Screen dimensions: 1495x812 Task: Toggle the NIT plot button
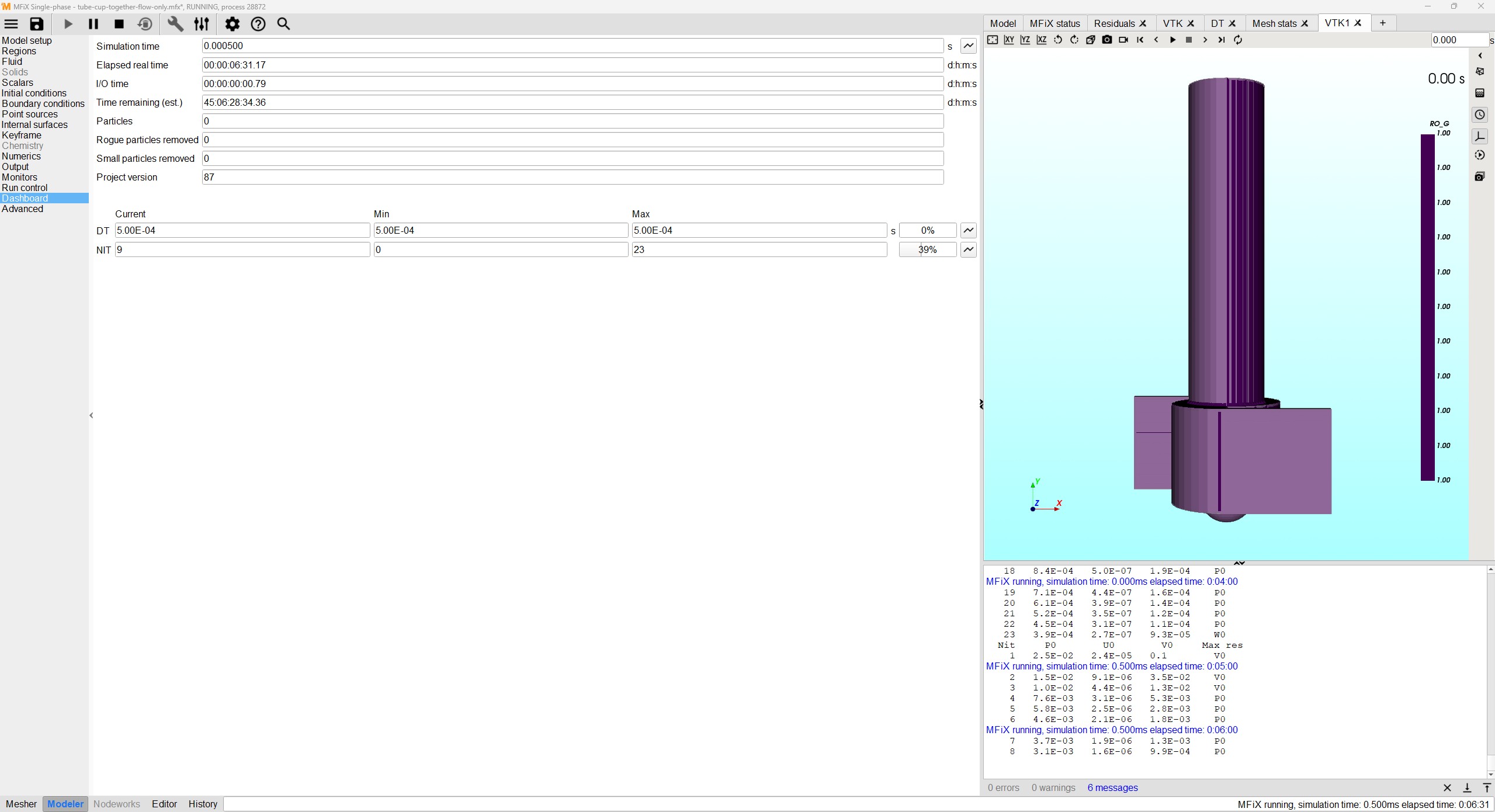pyautogui.click(x=968, y=249)
